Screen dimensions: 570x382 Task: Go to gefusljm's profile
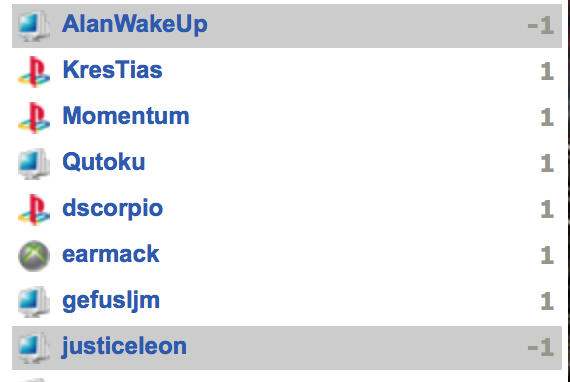coord(111,302)
